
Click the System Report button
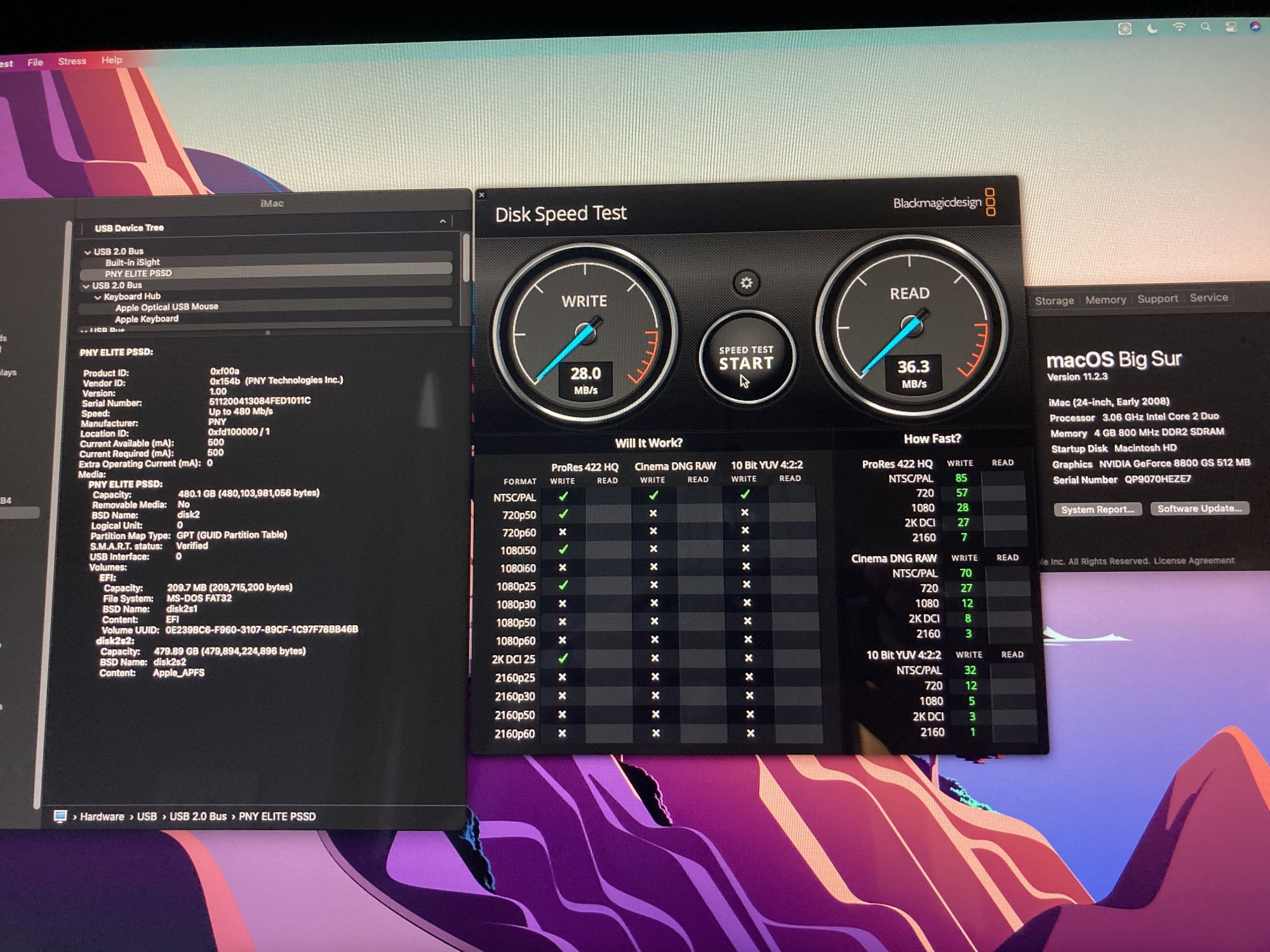pyautogui.click(x=1097, y=509)
